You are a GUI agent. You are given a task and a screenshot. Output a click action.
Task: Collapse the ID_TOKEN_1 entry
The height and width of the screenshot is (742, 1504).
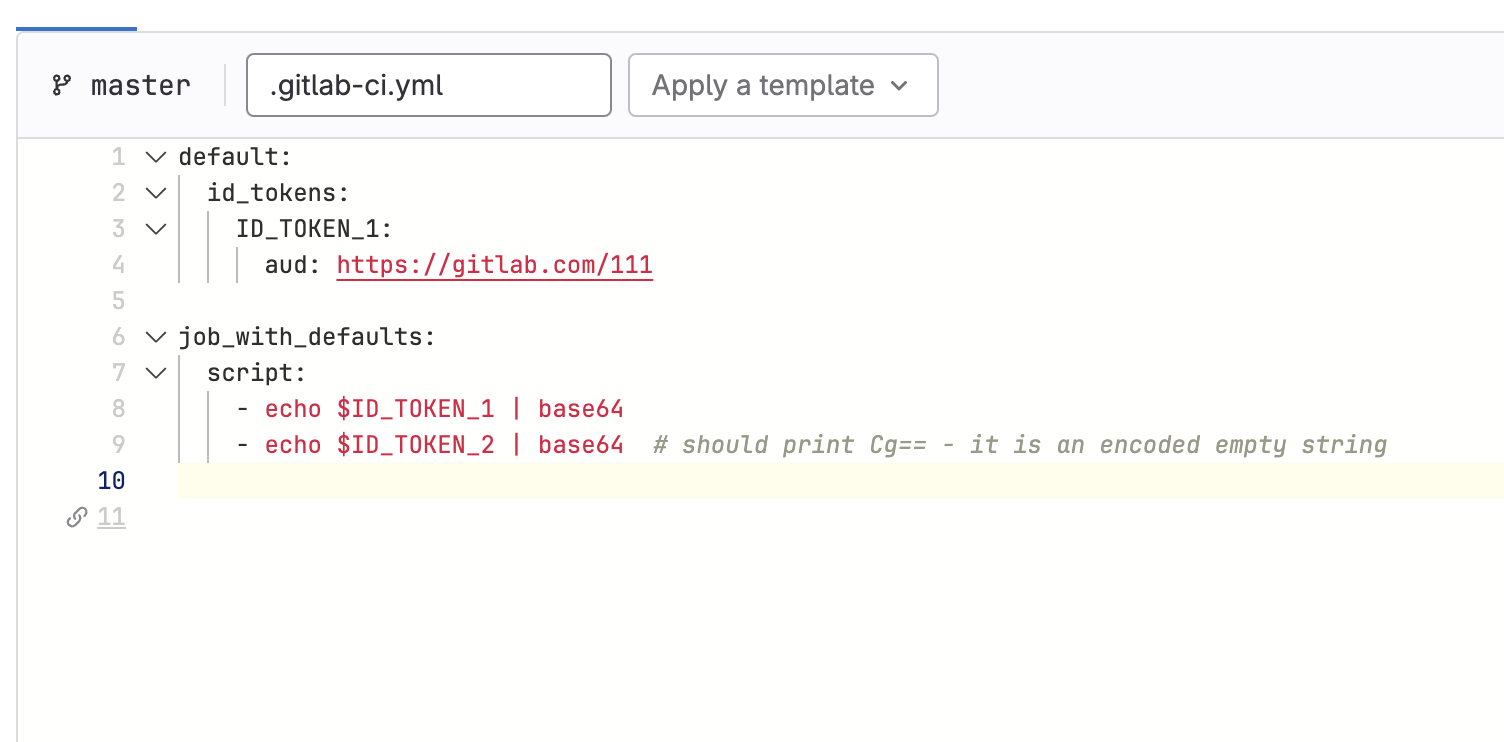click(155, 229)
